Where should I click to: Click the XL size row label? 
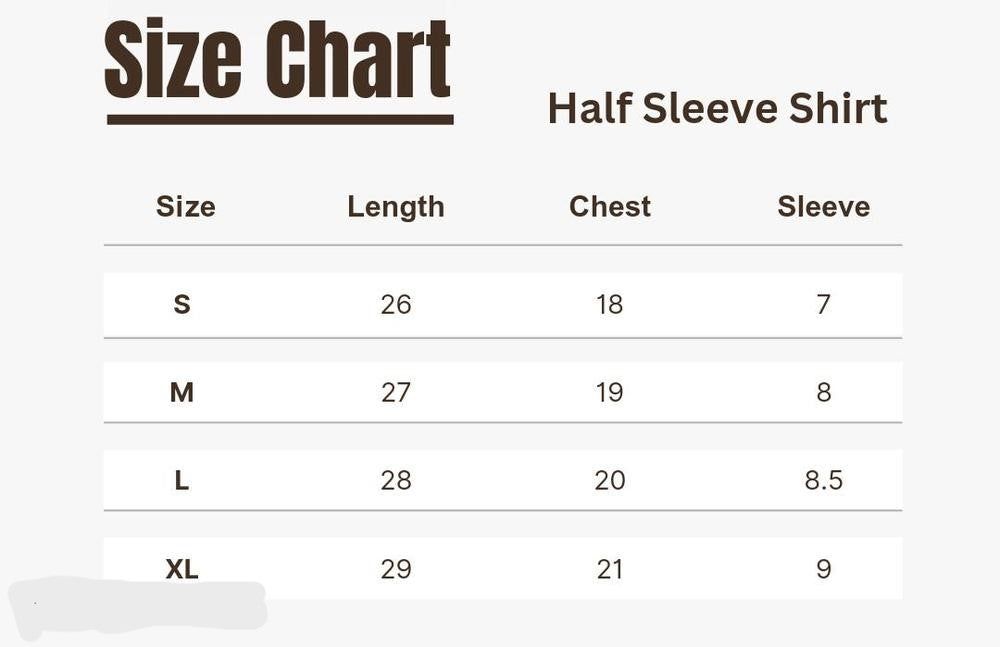tap(182, 569)
